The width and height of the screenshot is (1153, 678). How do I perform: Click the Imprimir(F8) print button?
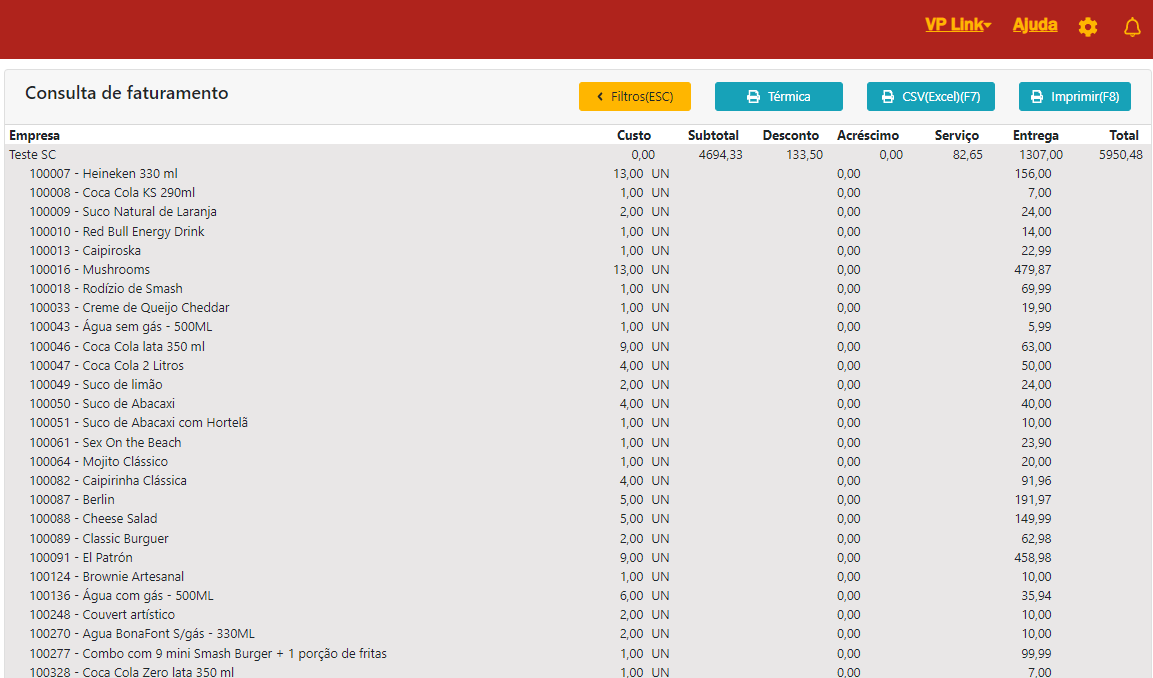(1074, 97)
